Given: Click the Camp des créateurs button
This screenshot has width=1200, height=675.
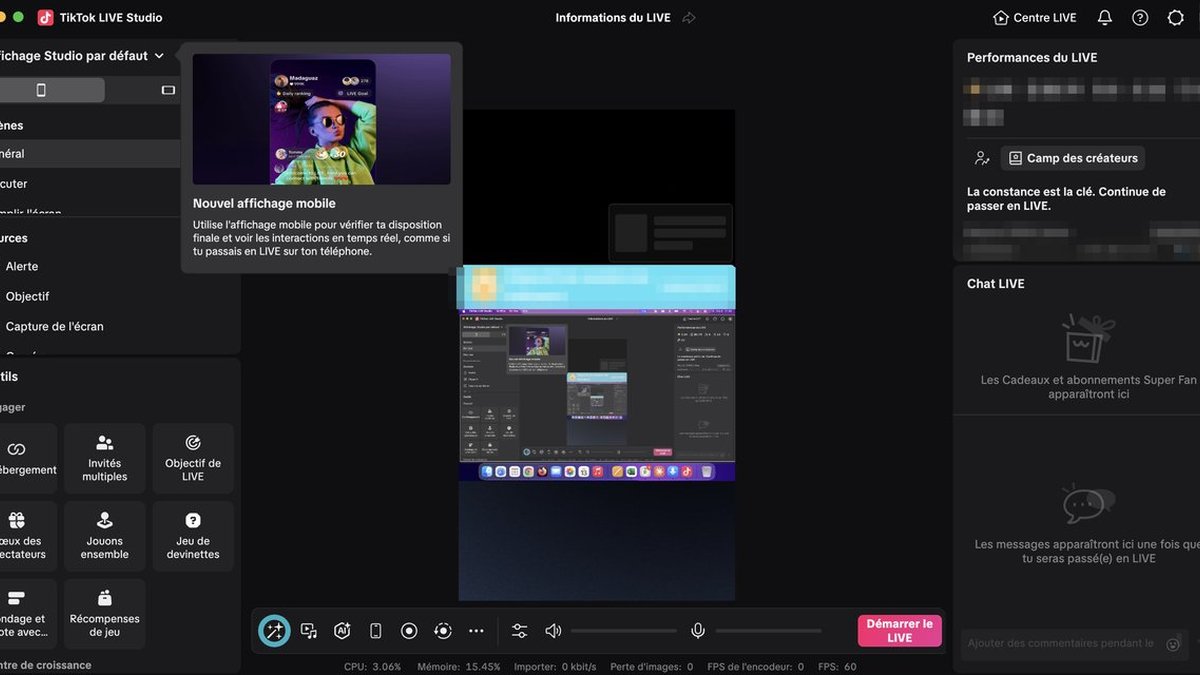Looking at the screenshot, I should coord(1072,158).
